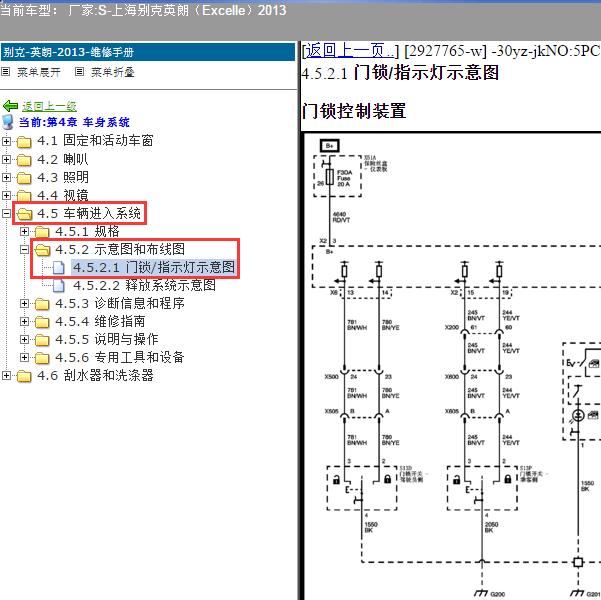Select 4.5.6 专用工具和设备 label
This screenshot has width=601, height=600.
tap(120, 357)
